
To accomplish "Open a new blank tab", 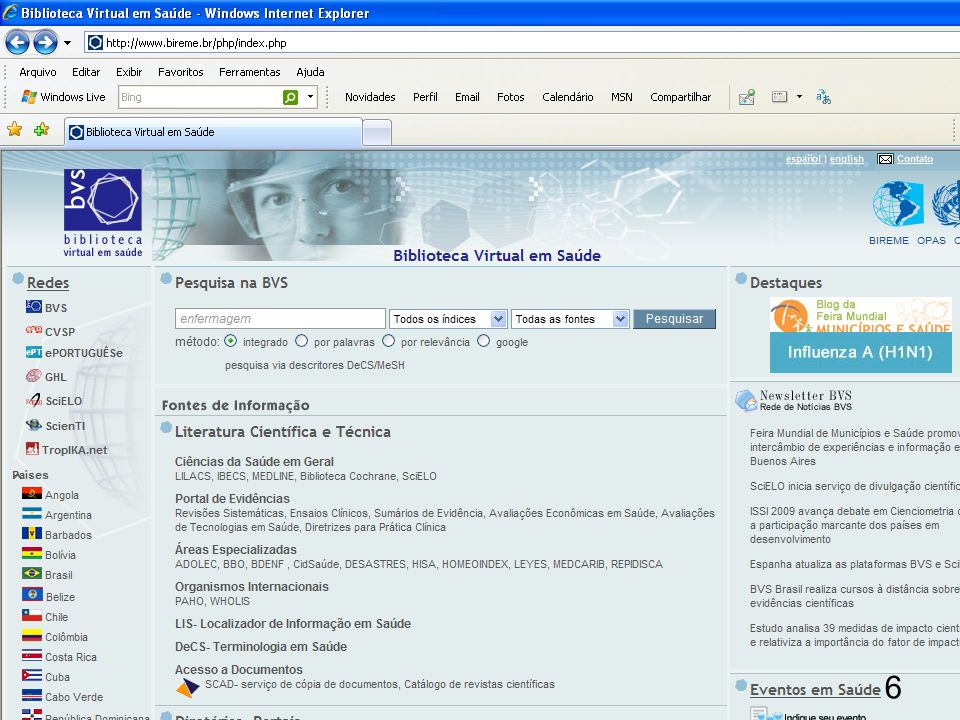I will (x=377, y=132).
